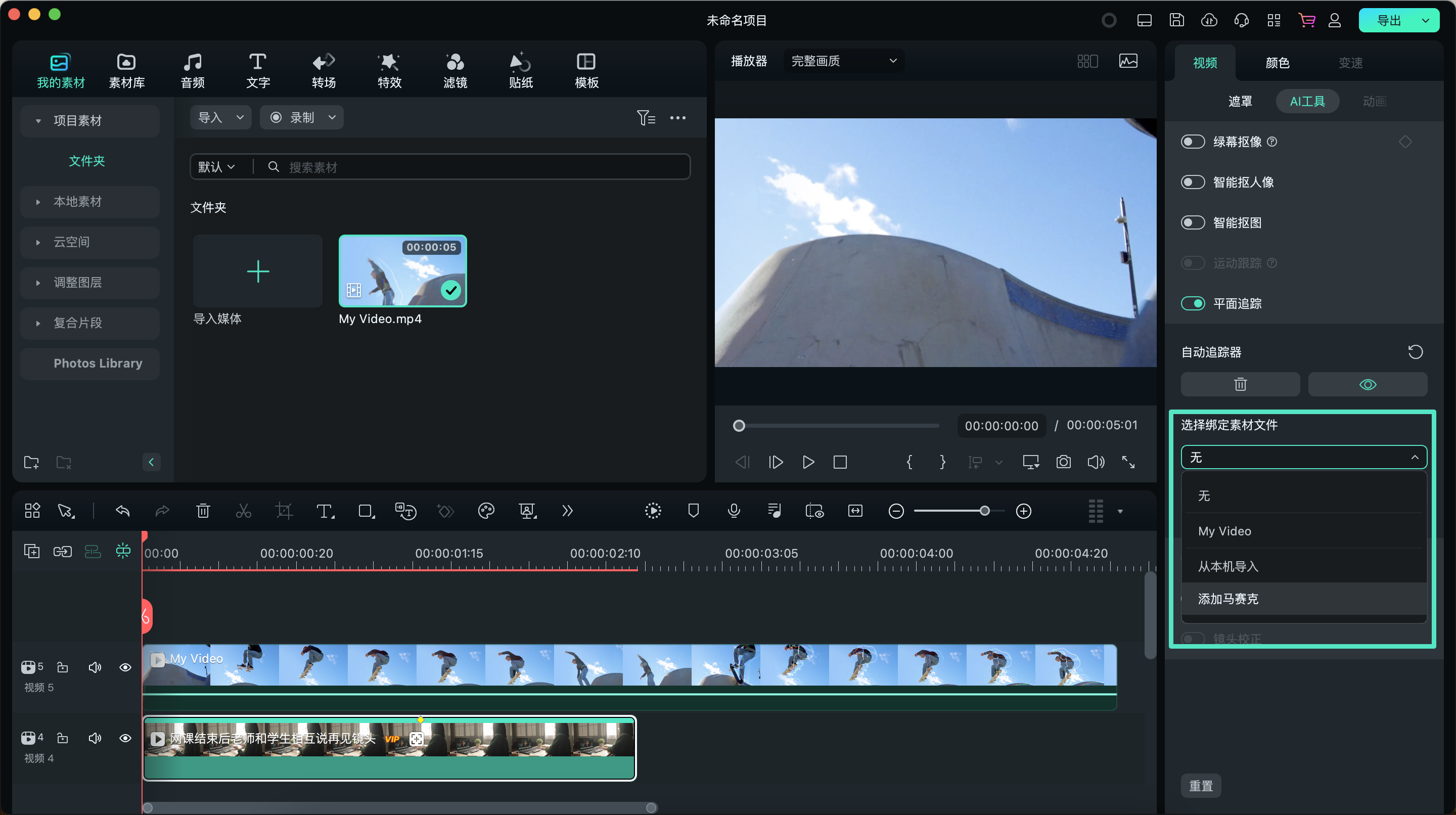Show more timeline tools chevrons
This screenshot has width=1456, height=815.
(567, 511)
